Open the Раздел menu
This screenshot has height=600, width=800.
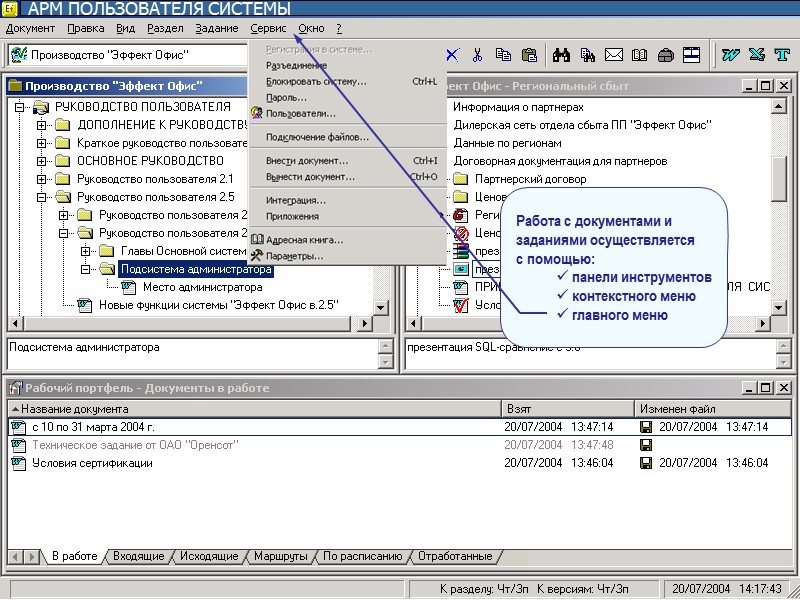coord(165,29)
